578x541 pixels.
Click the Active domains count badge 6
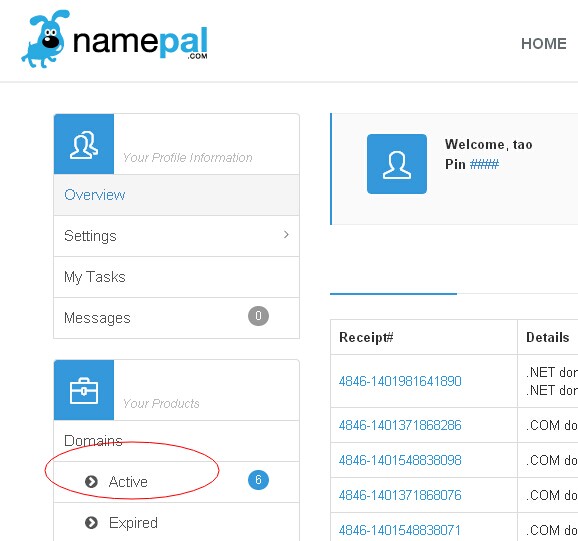pos(258,480)
